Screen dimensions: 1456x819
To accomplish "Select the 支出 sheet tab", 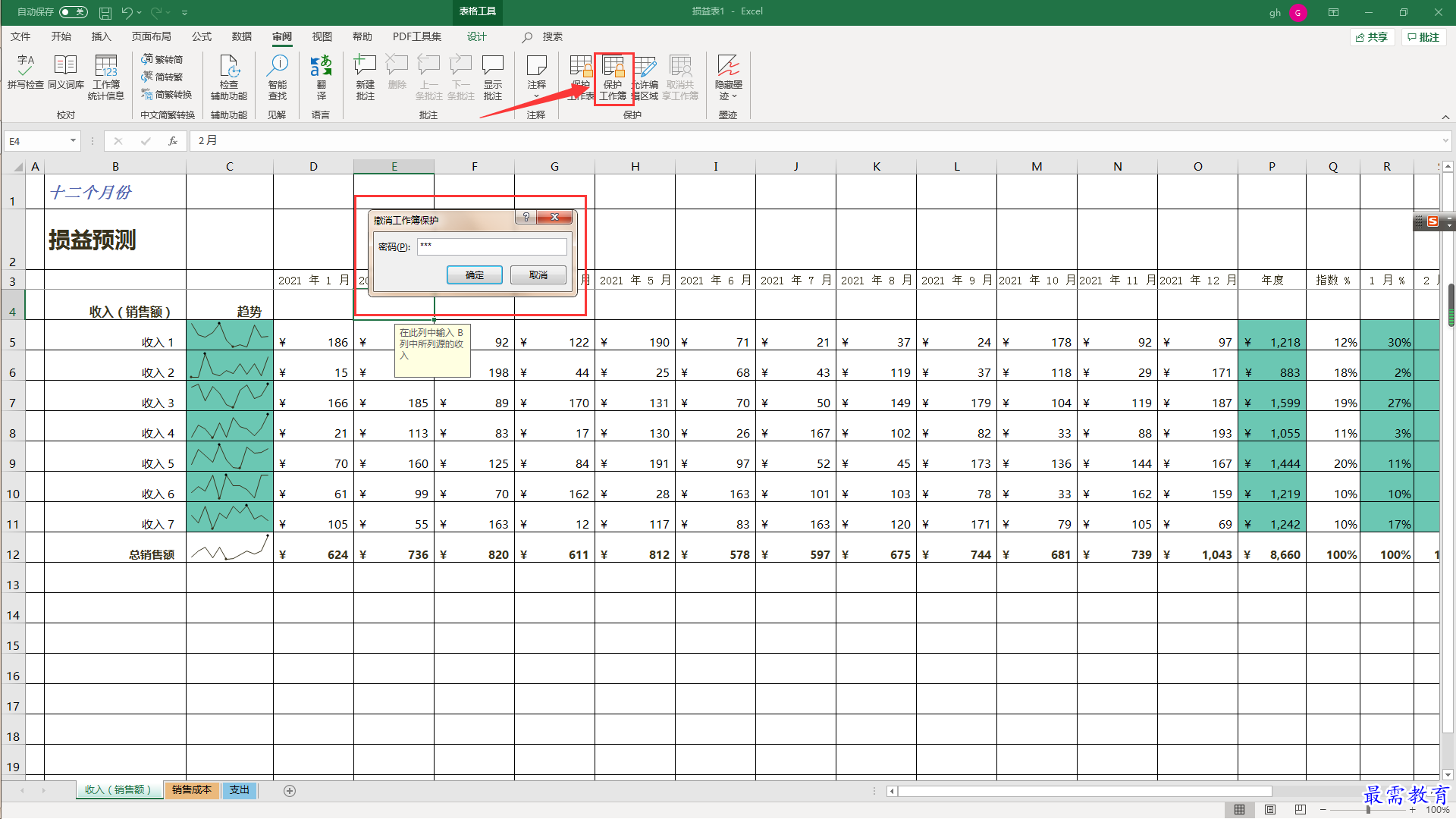I will pyautogui.click(x=240, y=790).
